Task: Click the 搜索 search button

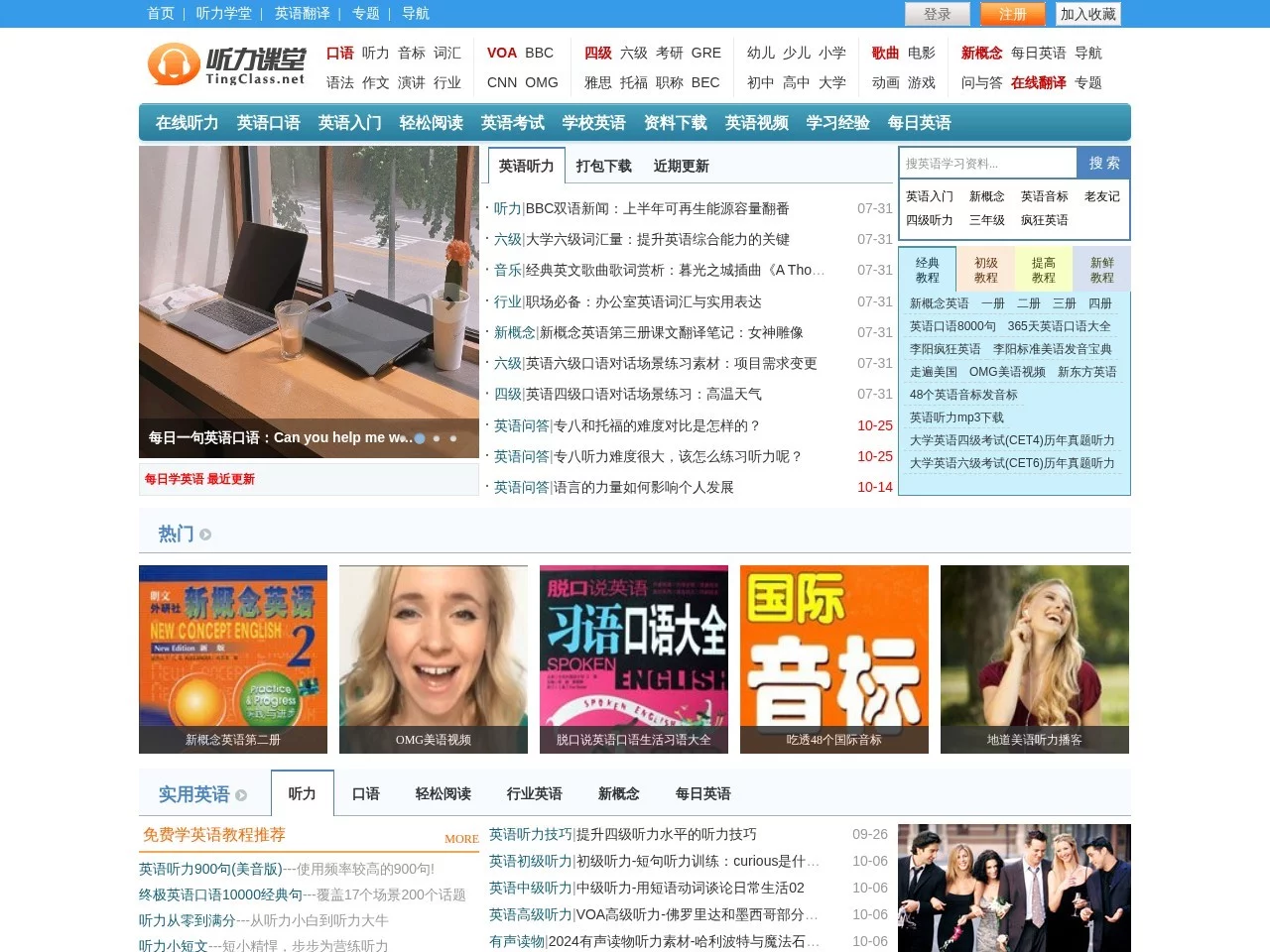Action: [1102, 163]
